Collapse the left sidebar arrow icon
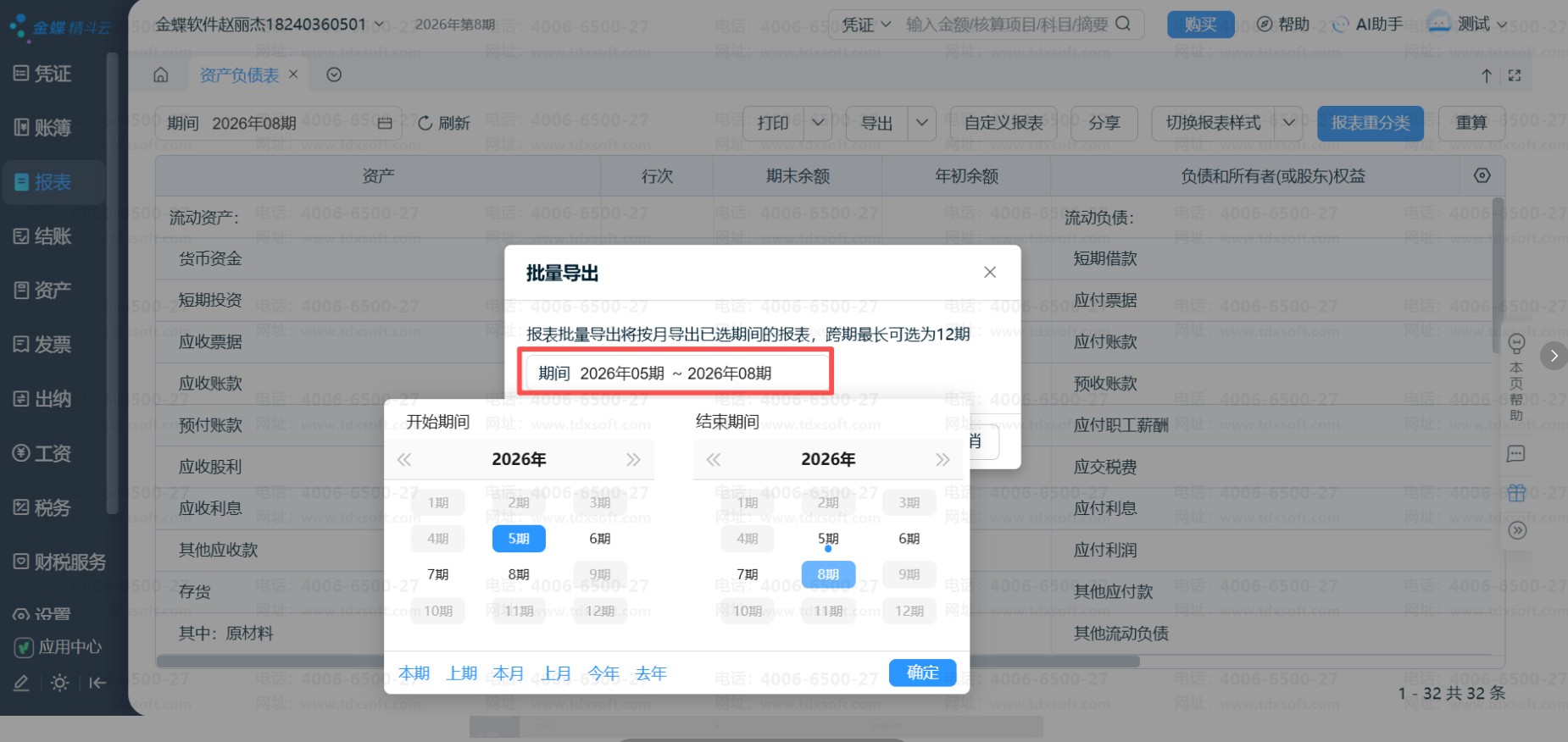1568x742 pixels. [x=97, y=683]
